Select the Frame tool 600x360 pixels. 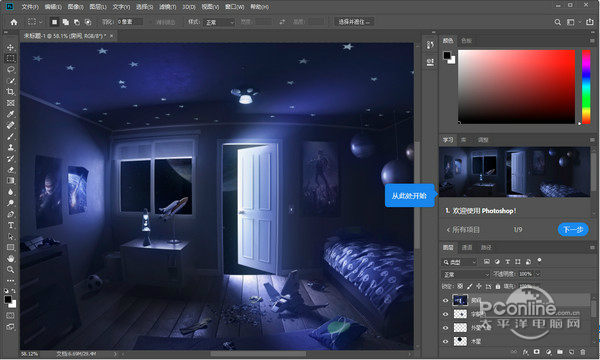pyautogui.click(x=10, y=103)
